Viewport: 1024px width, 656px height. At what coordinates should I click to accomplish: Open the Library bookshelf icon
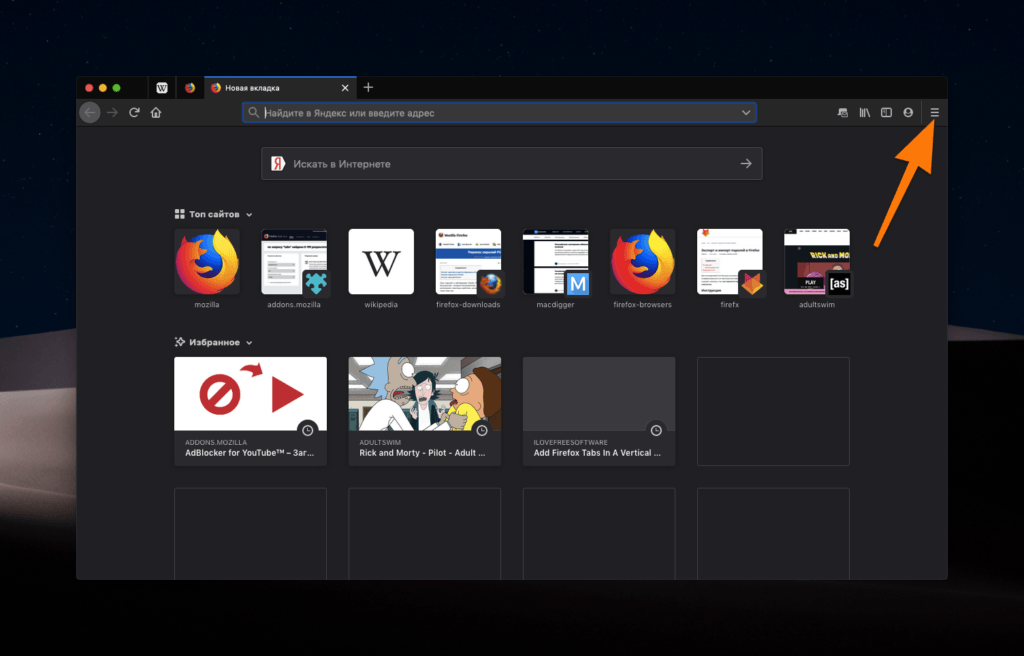coord(865,112)
